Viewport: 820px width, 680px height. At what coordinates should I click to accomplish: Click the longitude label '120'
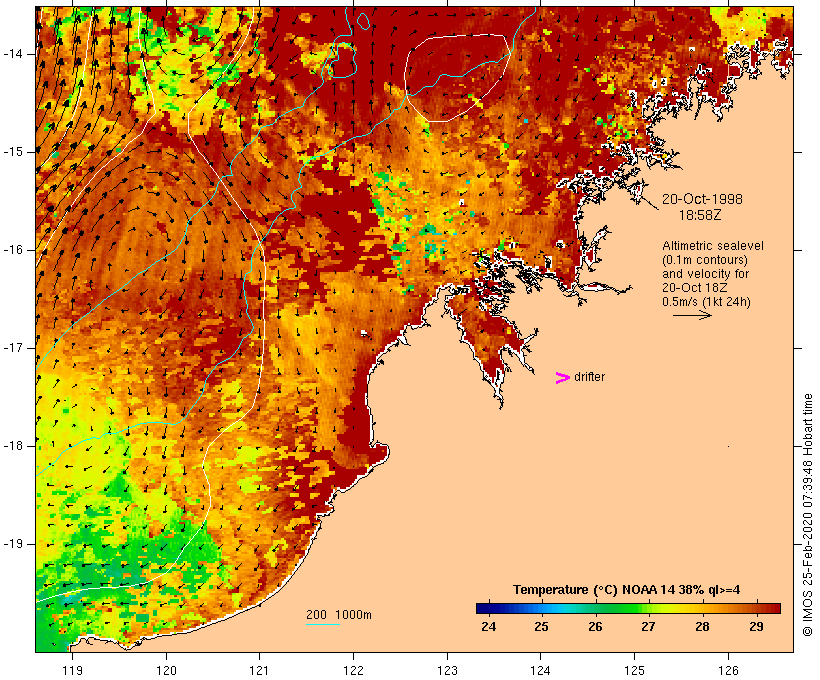(x=166, y=670)
